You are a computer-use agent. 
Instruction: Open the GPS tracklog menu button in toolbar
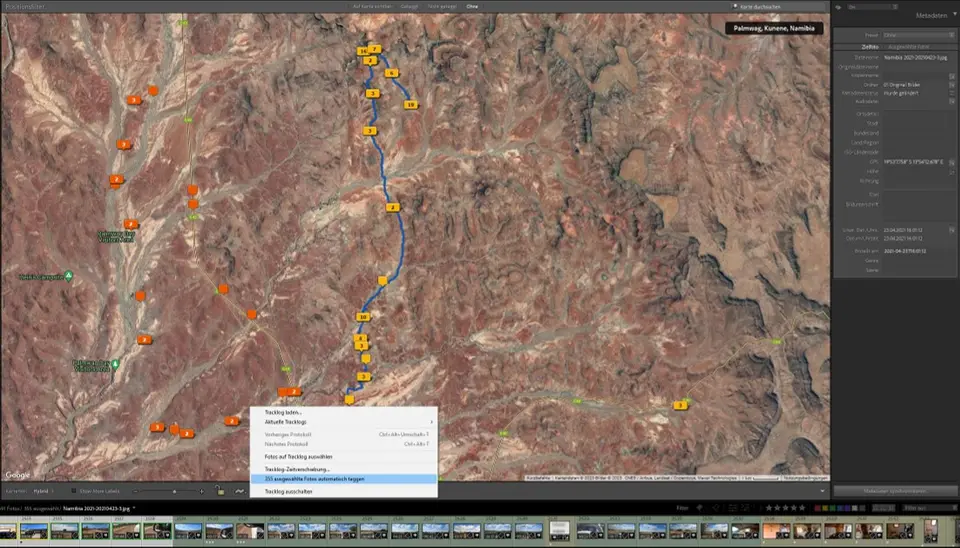[239, 491]
